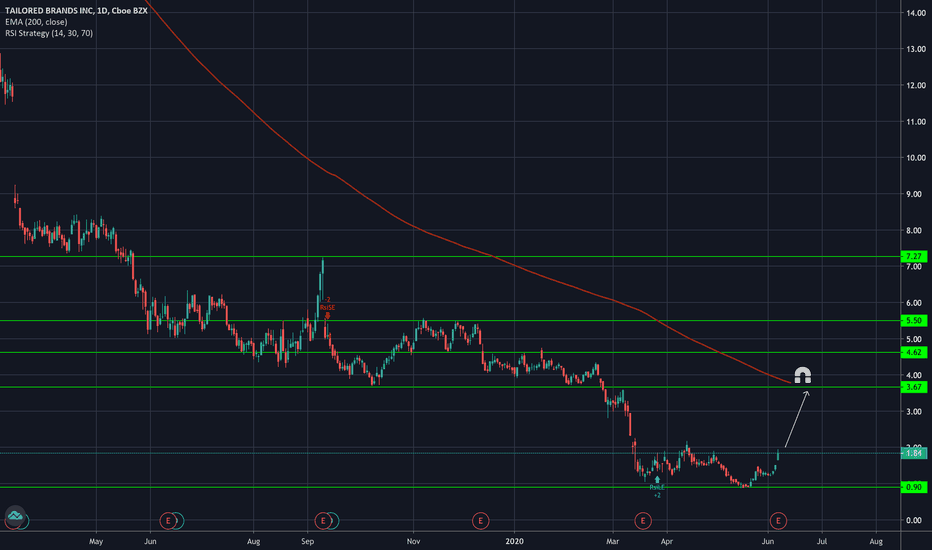Select the teal RsiLE long-entry arrow marker

(x=657, y=479)
